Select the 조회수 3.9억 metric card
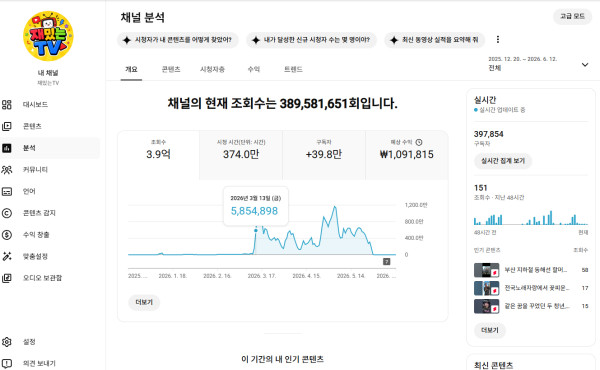The height and width of the screenshot is (370, 600). (158, 155)
